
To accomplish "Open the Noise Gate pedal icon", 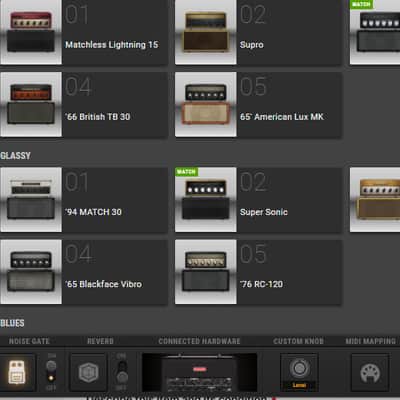I will pos(17,372).
